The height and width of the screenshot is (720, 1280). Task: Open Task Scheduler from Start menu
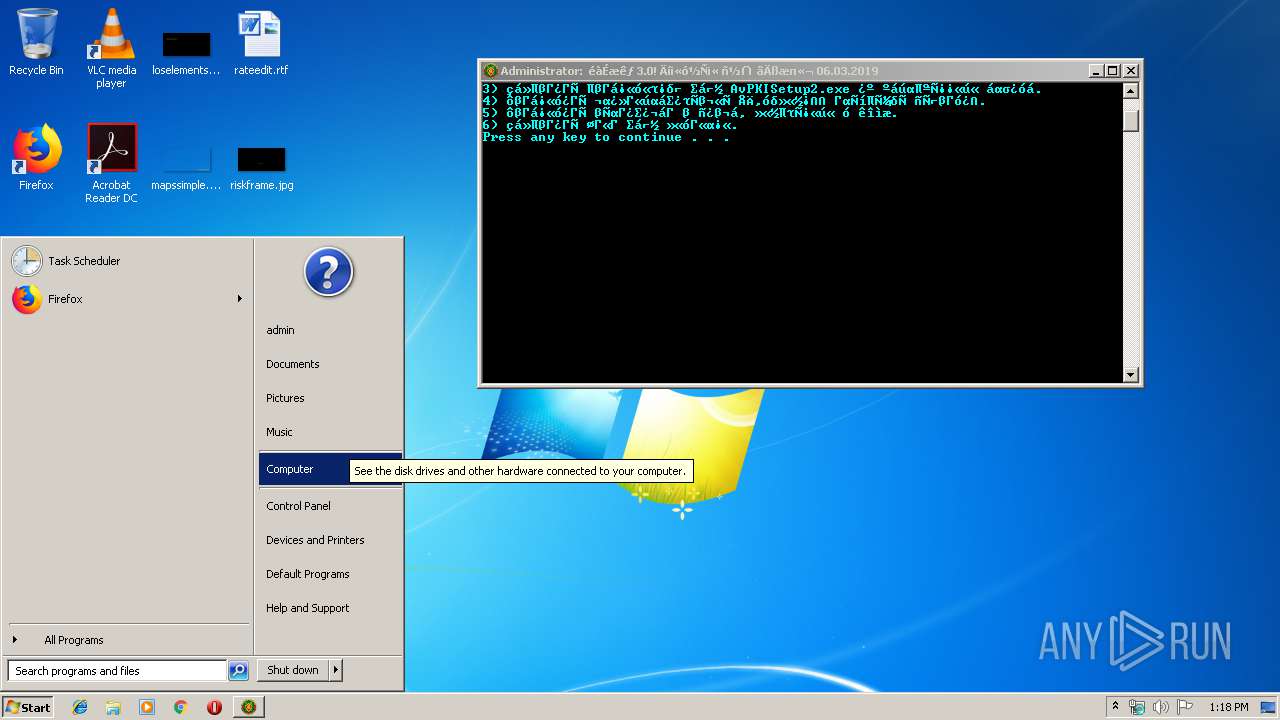pyautogui.click(x=127, y=261)
